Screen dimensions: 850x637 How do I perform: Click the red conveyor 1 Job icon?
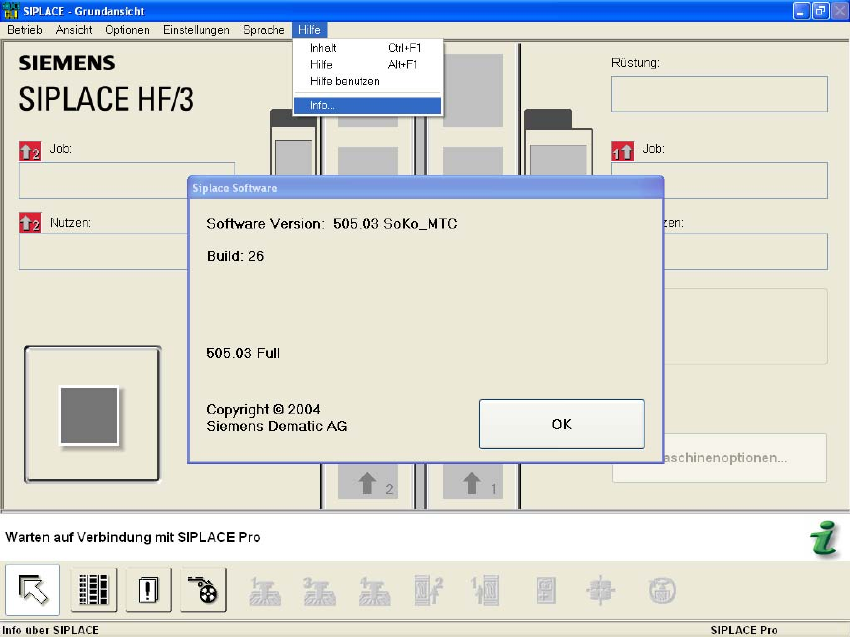coord(622,151)
